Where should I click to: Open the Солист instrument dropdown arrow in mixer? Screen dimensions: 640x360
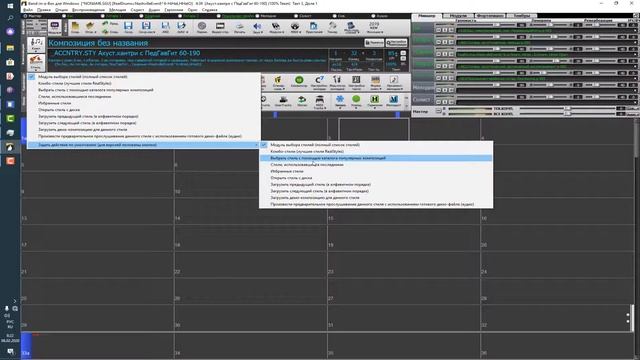coord(636,103)
